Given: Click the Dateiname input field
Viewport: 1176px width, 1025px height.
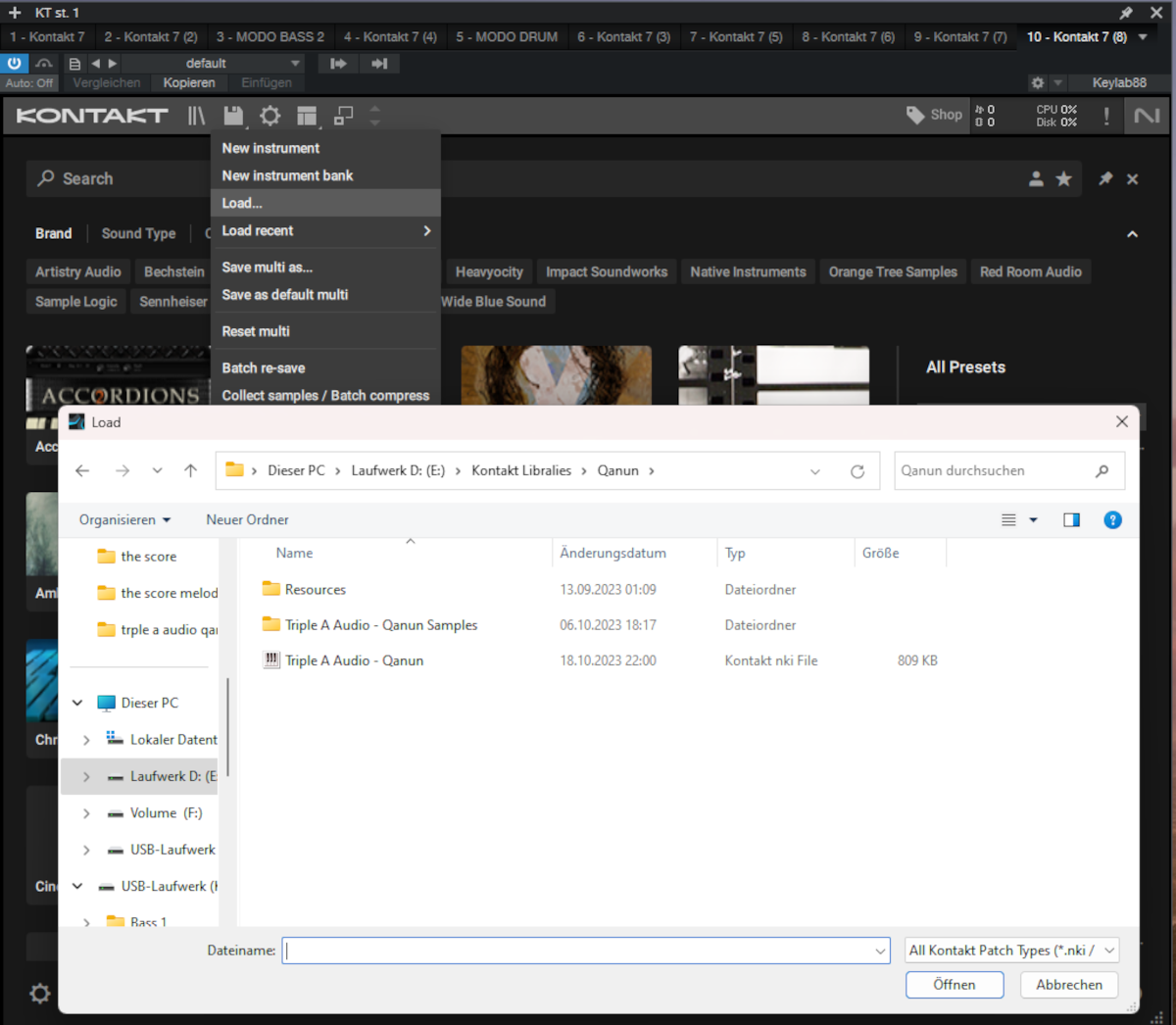Looking at the screenshot, I should [576, 951].
